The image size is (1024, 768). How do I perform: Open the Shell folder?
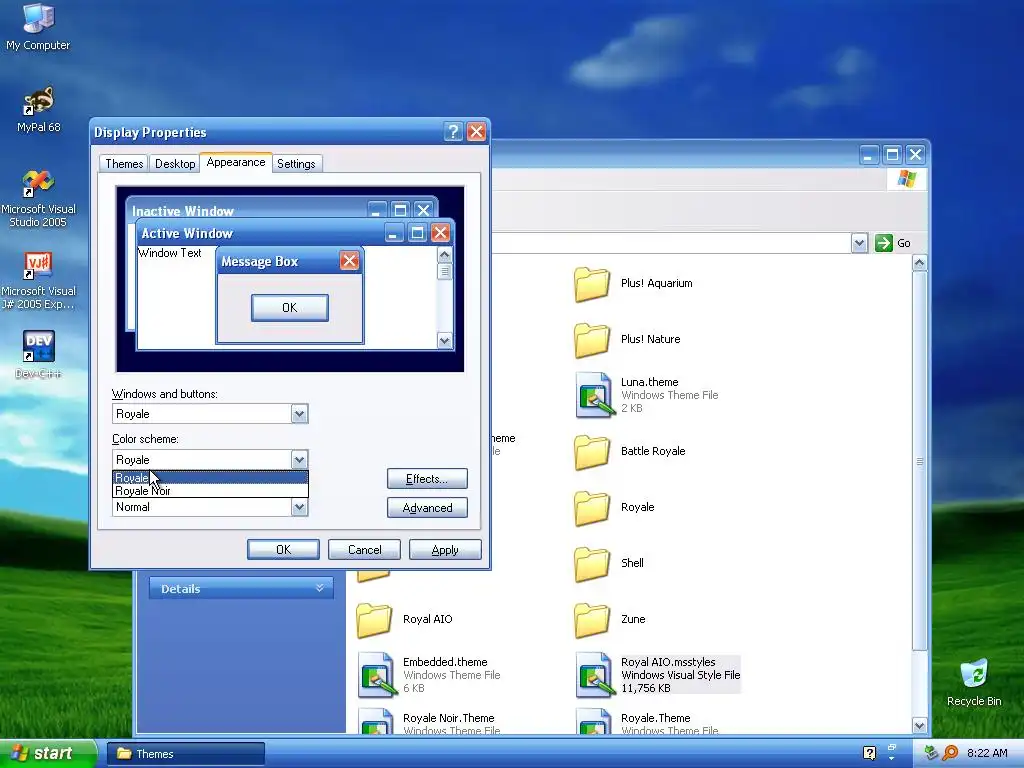coord(592,564)
